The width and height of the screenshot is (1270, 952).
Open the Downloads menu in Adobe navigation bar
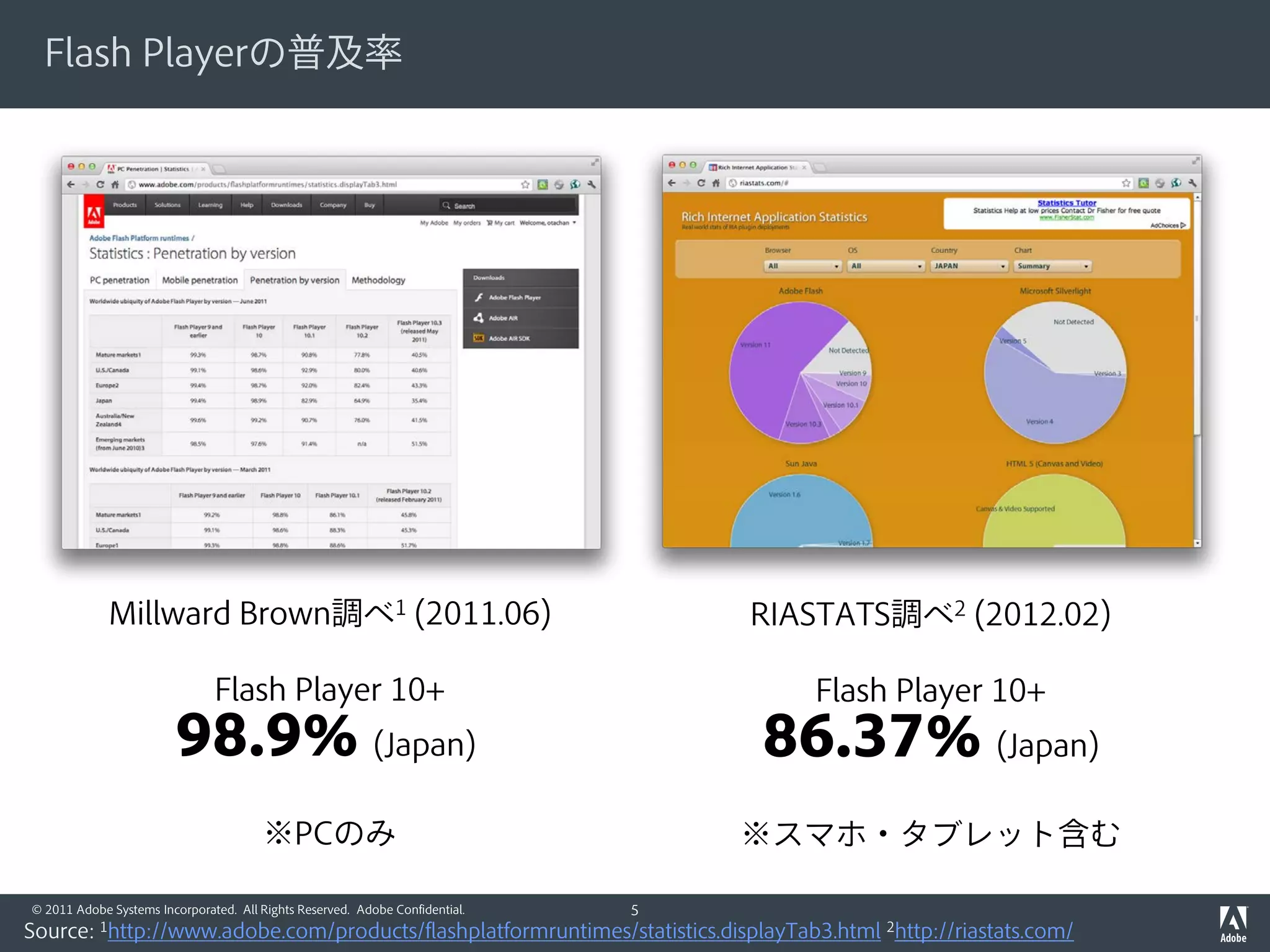(x=286, y=205)
